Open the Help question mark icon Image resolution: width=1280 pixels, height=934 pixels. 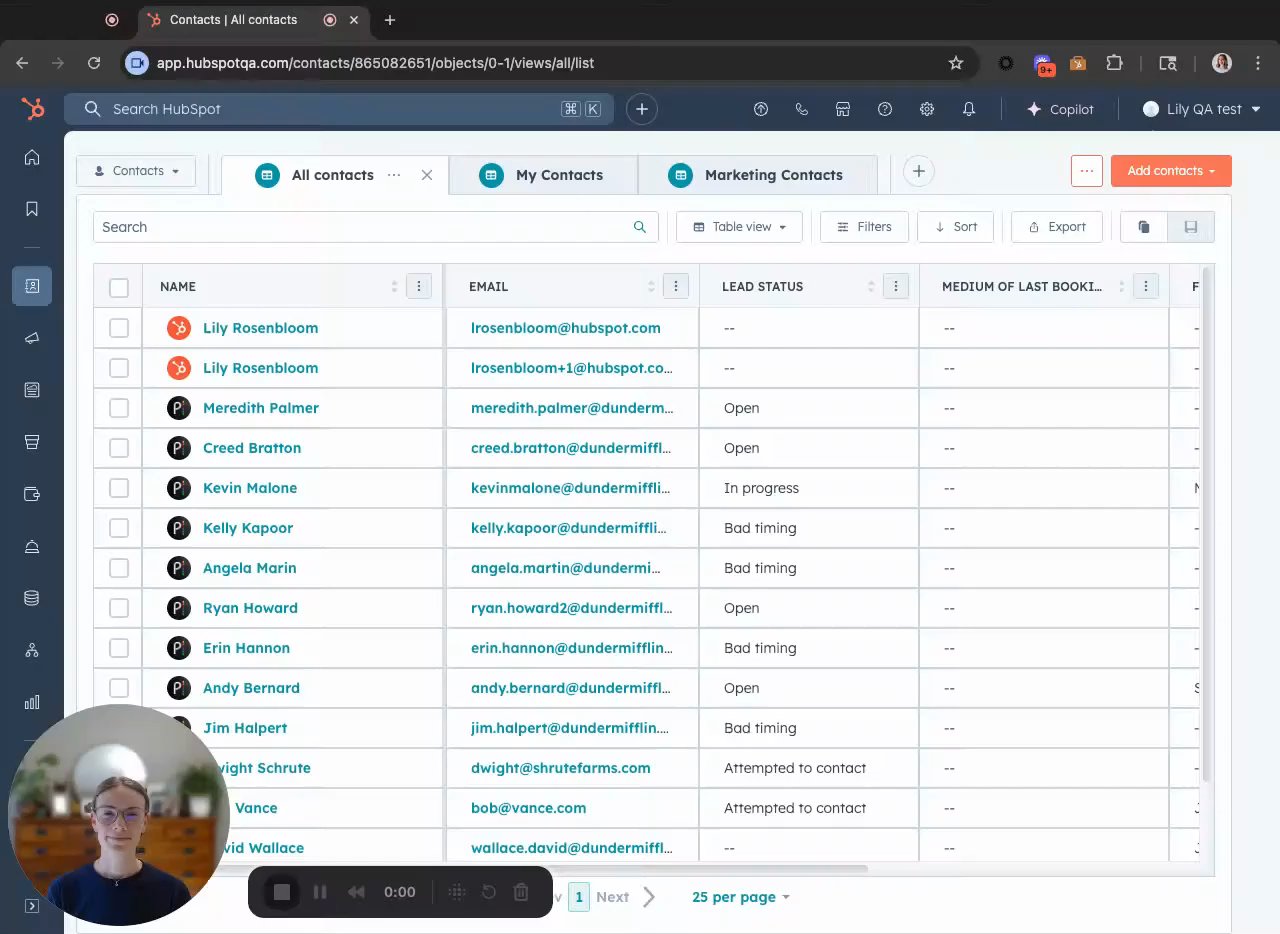pos(885,109)
